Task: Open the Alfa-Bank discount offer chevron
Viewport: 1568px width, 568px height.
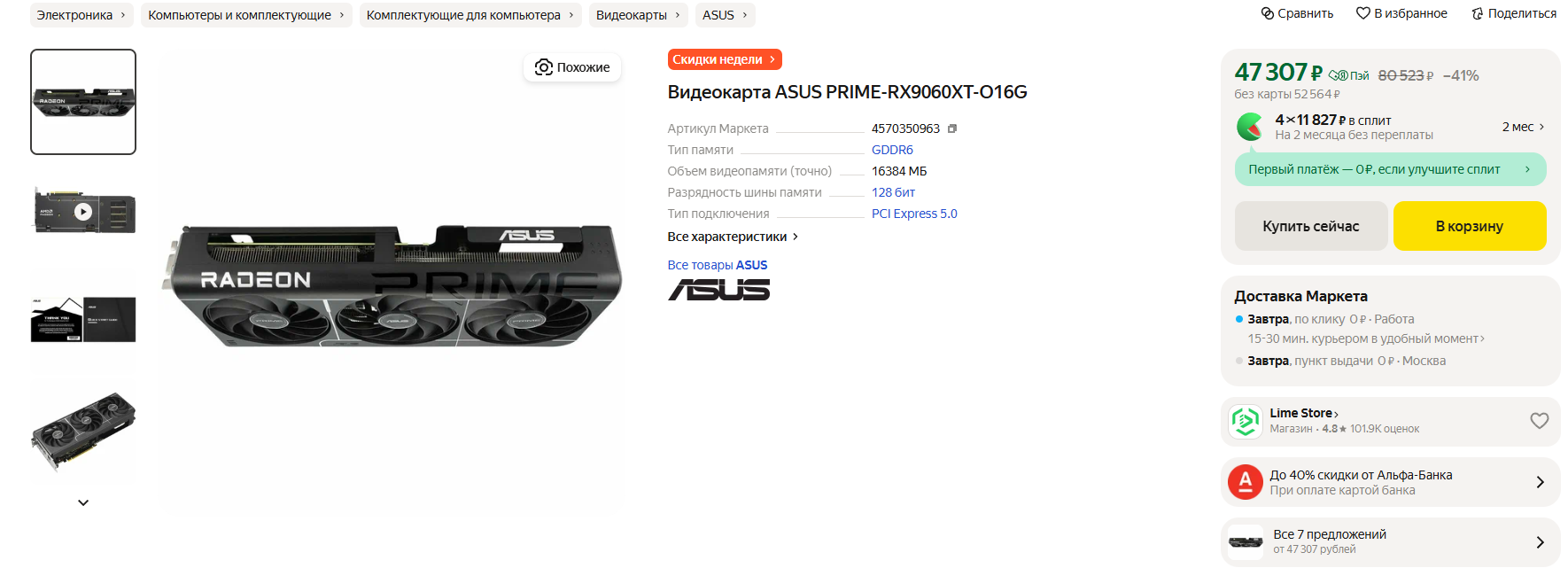Action: (x=1540, y=482)
